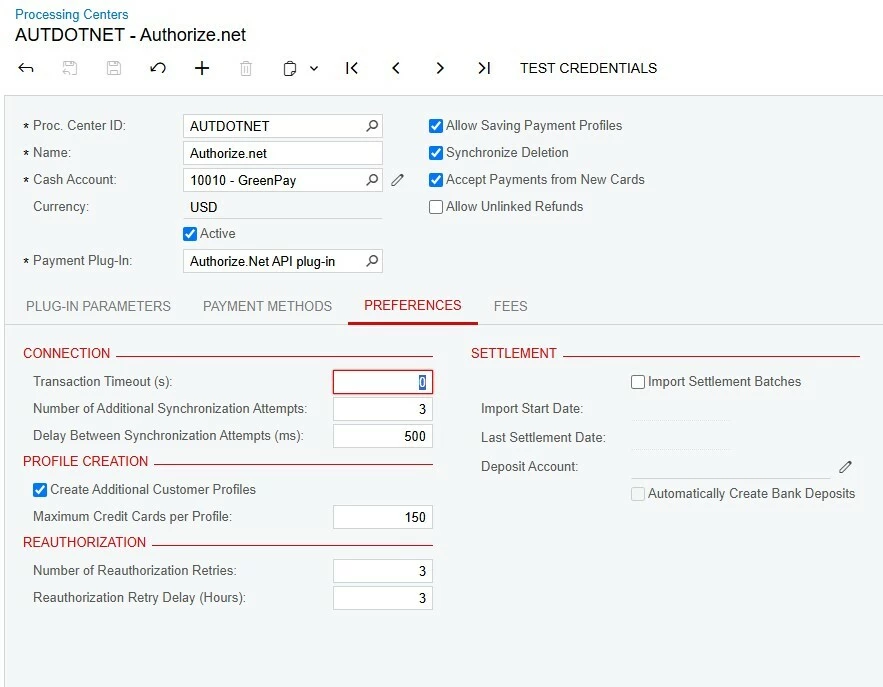Click Number of Additional Synchronization Attempts field
The width and height of the screenshot is (883, 687).
pyautogui.click(x=383, y=409)
